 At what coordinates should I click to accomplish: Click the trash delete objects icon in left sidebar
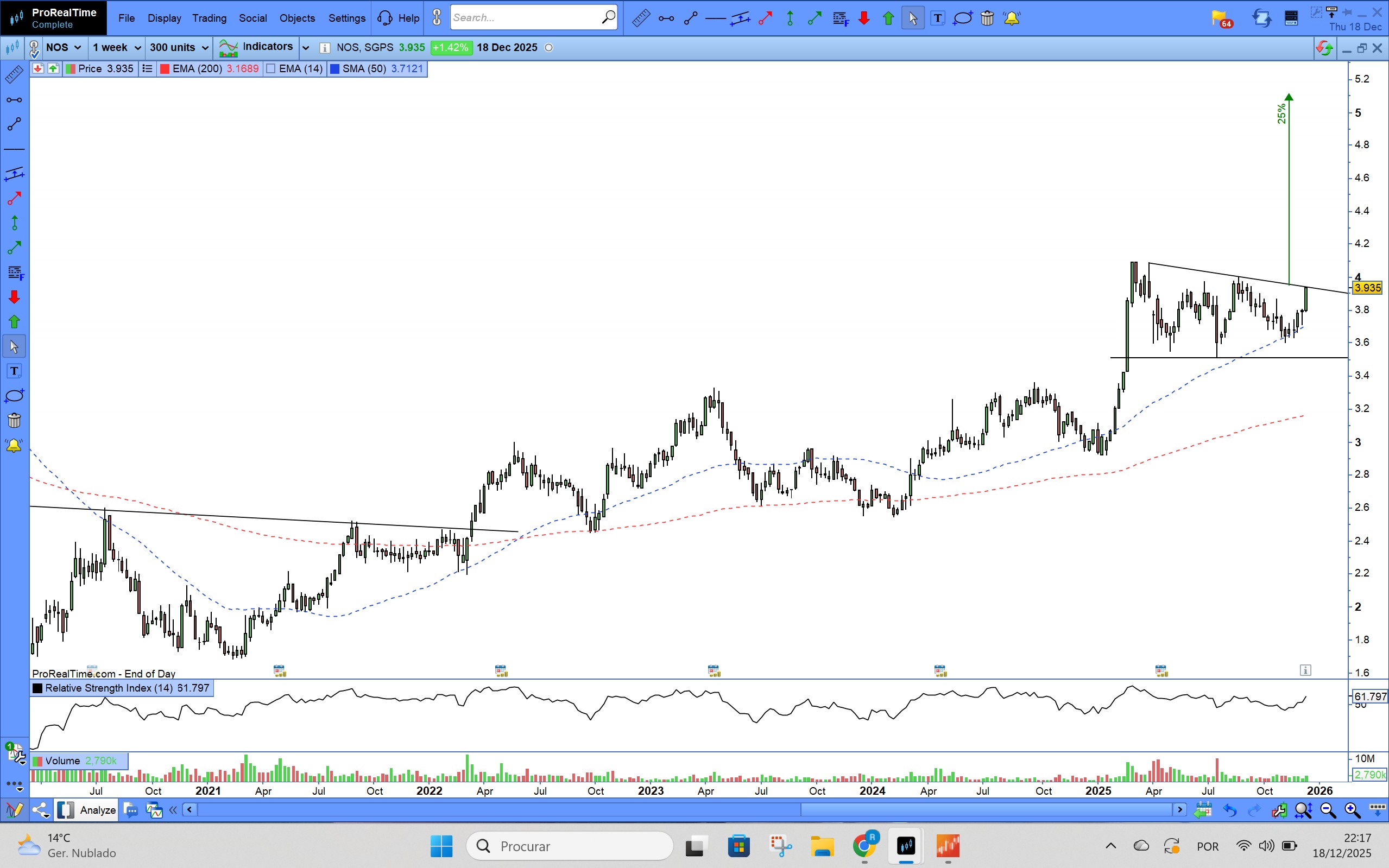(14, 421)
